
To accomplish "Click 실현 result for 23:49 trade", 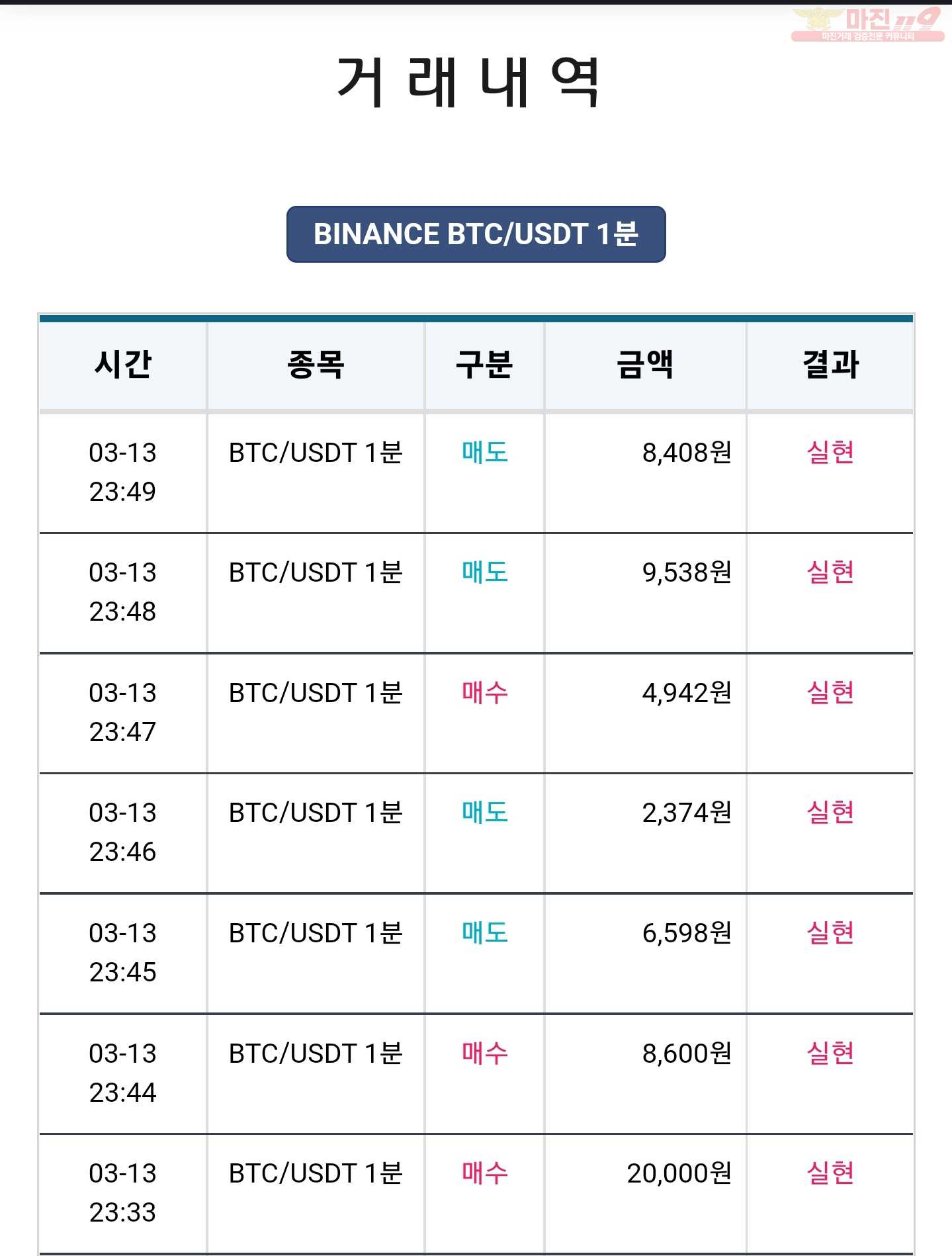I will coord(830,453).
